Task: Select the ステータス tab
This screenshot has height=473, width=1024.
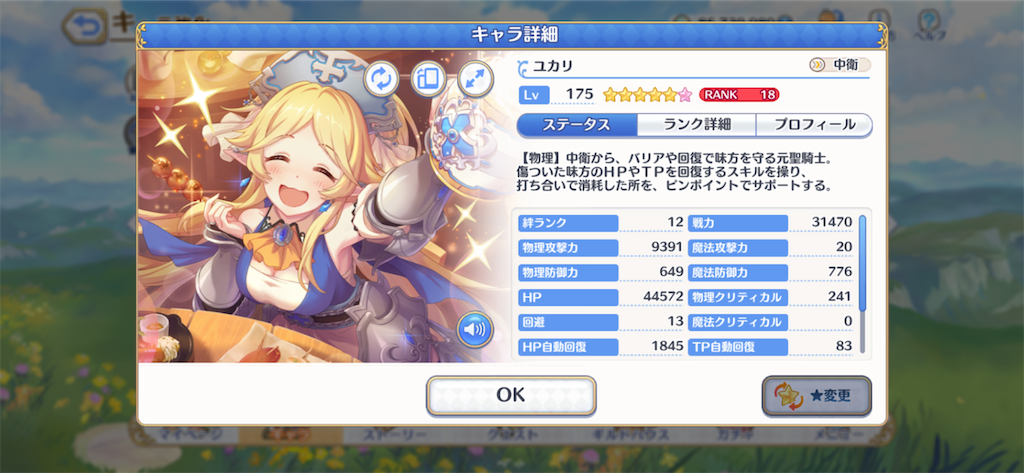Action: pyautogui.click(x=577, y=125)
